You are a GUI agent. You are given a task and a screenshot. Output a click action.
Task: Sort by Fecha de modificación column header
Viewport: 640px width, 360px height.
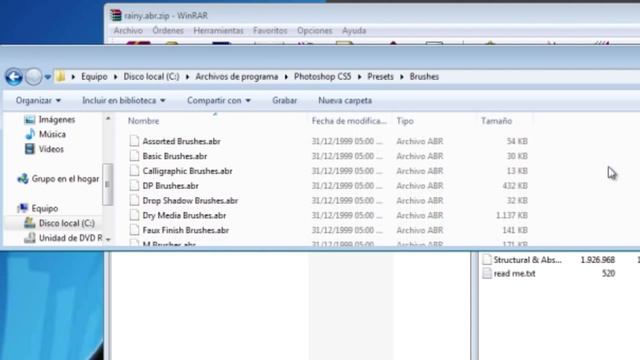click(x=349, y=121)
